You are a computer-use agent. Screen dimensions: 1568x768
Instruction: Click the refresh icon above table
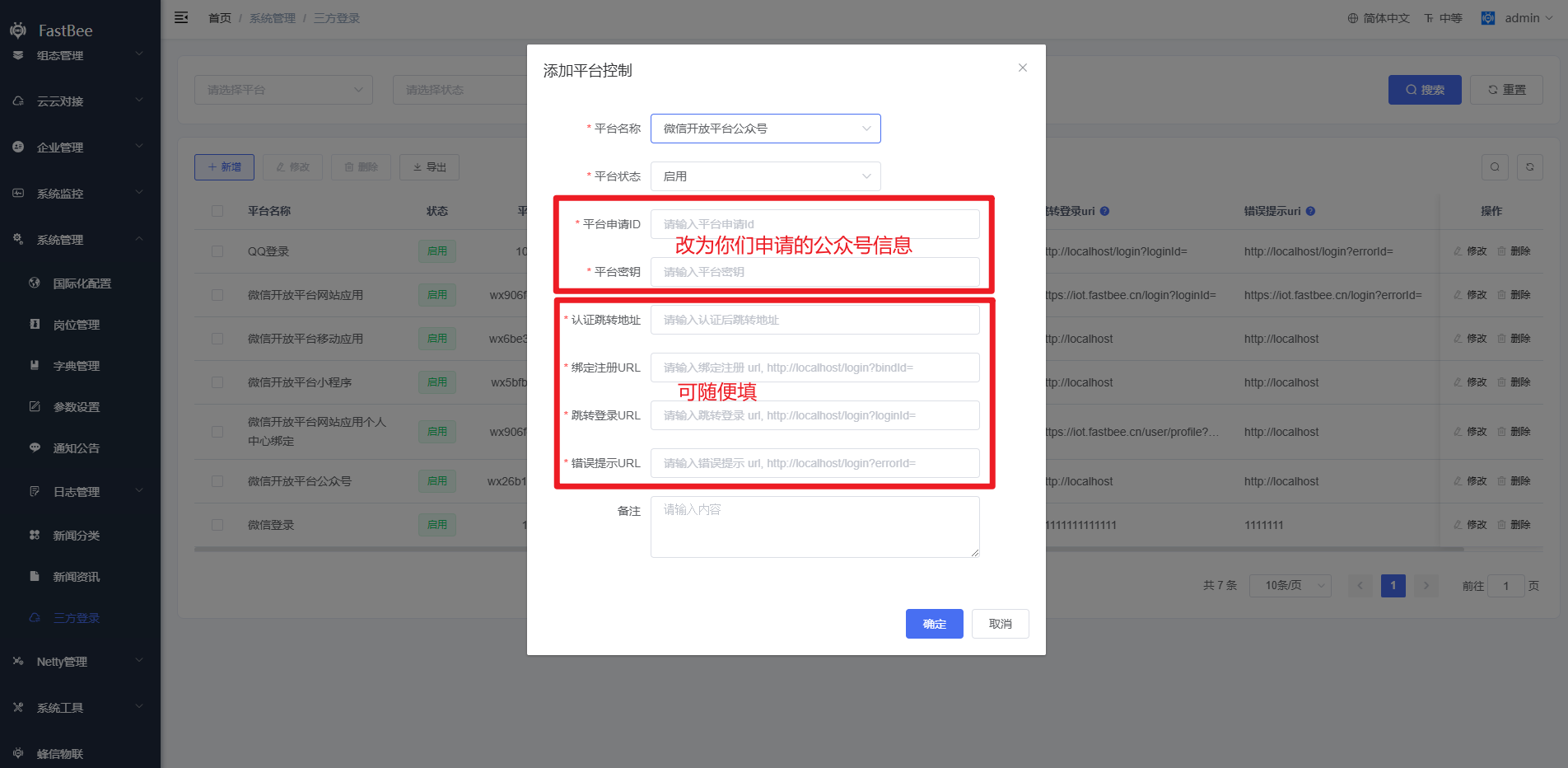[1529, 167]
